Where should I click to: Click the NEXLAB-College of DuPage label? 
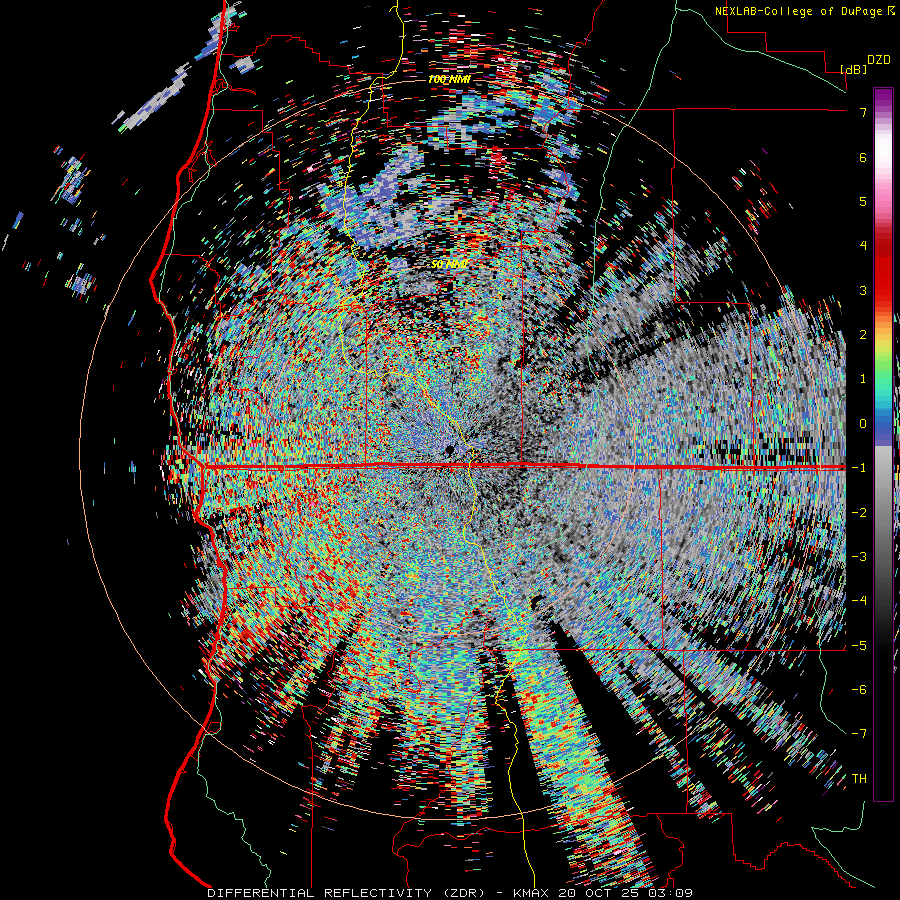(x=798, y=11)
